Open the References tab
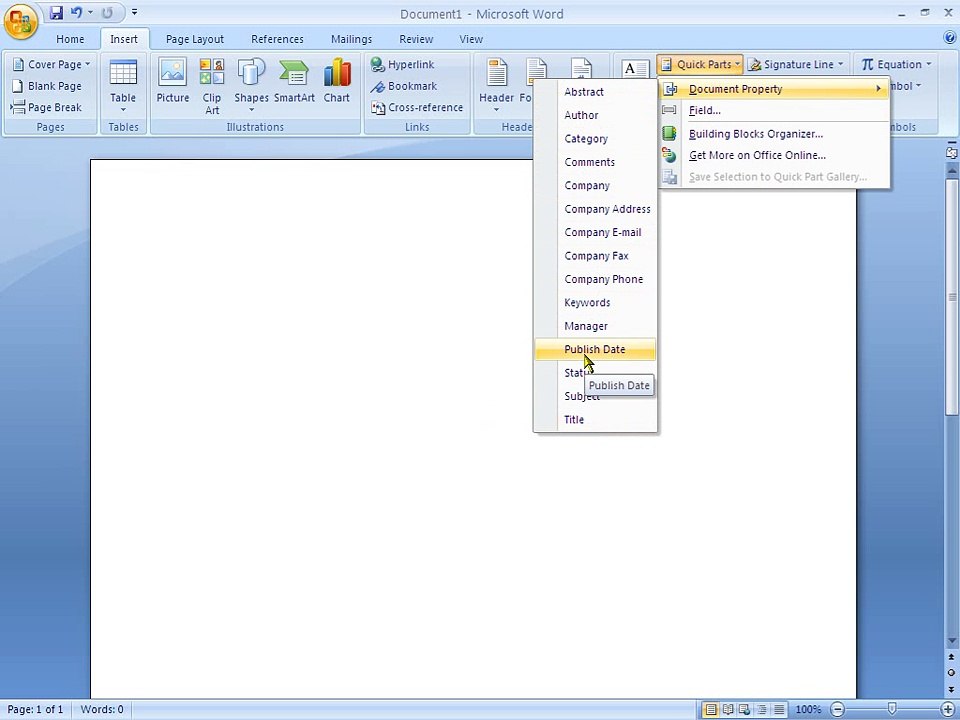 (277, 39)
